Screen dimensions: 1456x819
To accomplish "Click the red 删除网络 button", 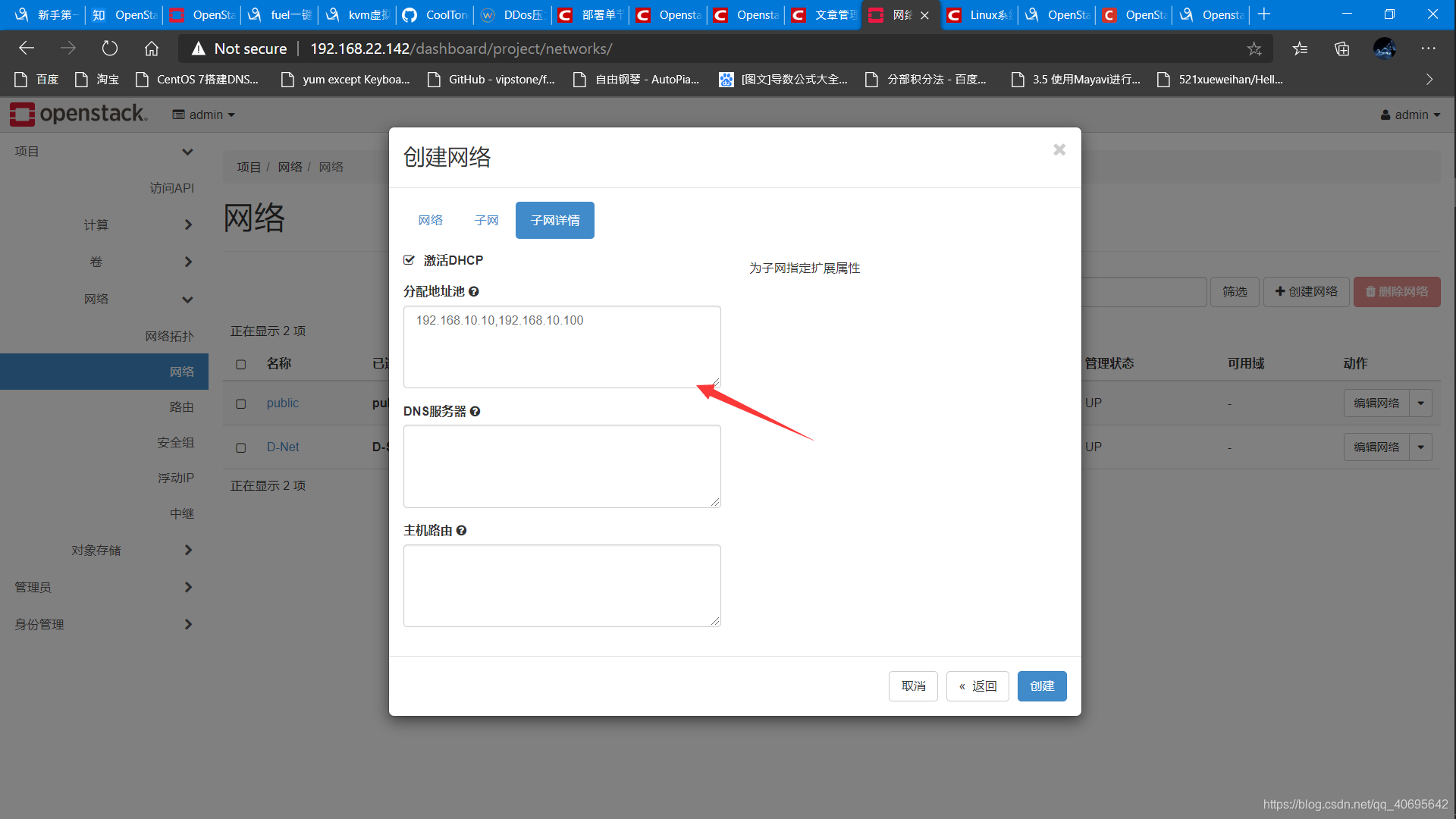I will [x=1397, y=292].
